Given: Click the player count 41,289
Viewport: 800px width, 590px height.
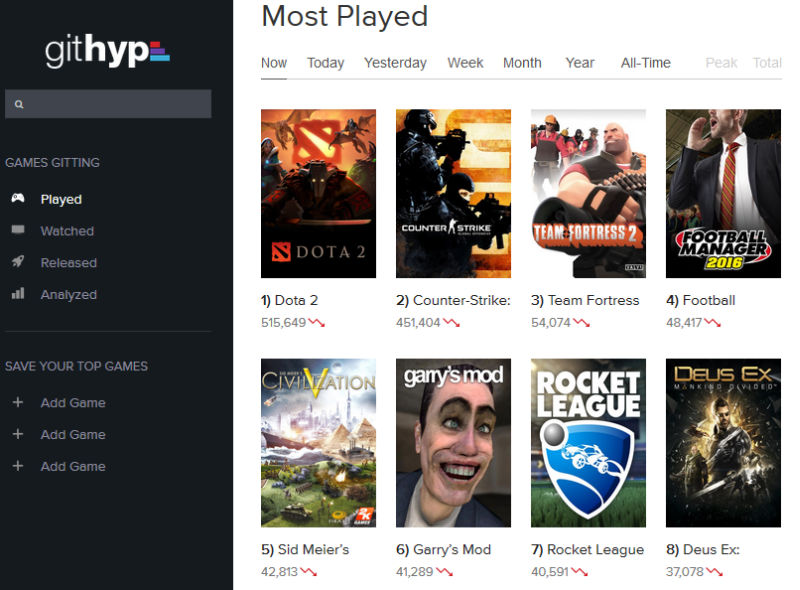Looking at the screenshot, I should pos(414,572).
